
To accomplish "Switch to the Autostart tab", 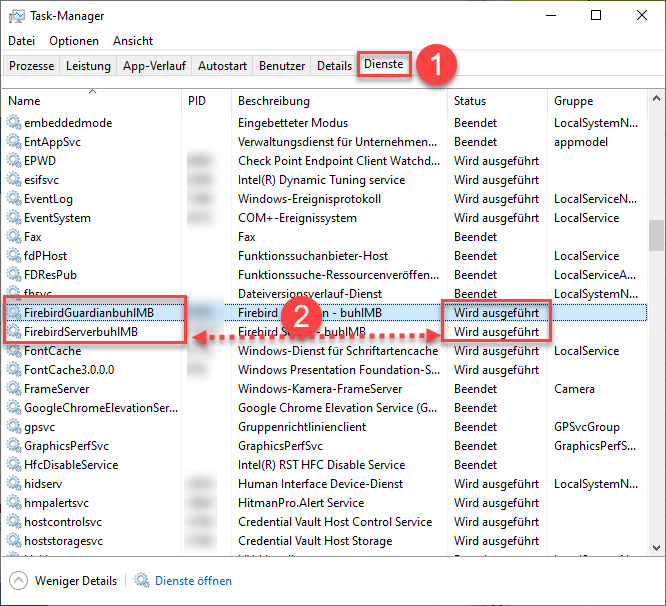I will (x=222, y=66).
